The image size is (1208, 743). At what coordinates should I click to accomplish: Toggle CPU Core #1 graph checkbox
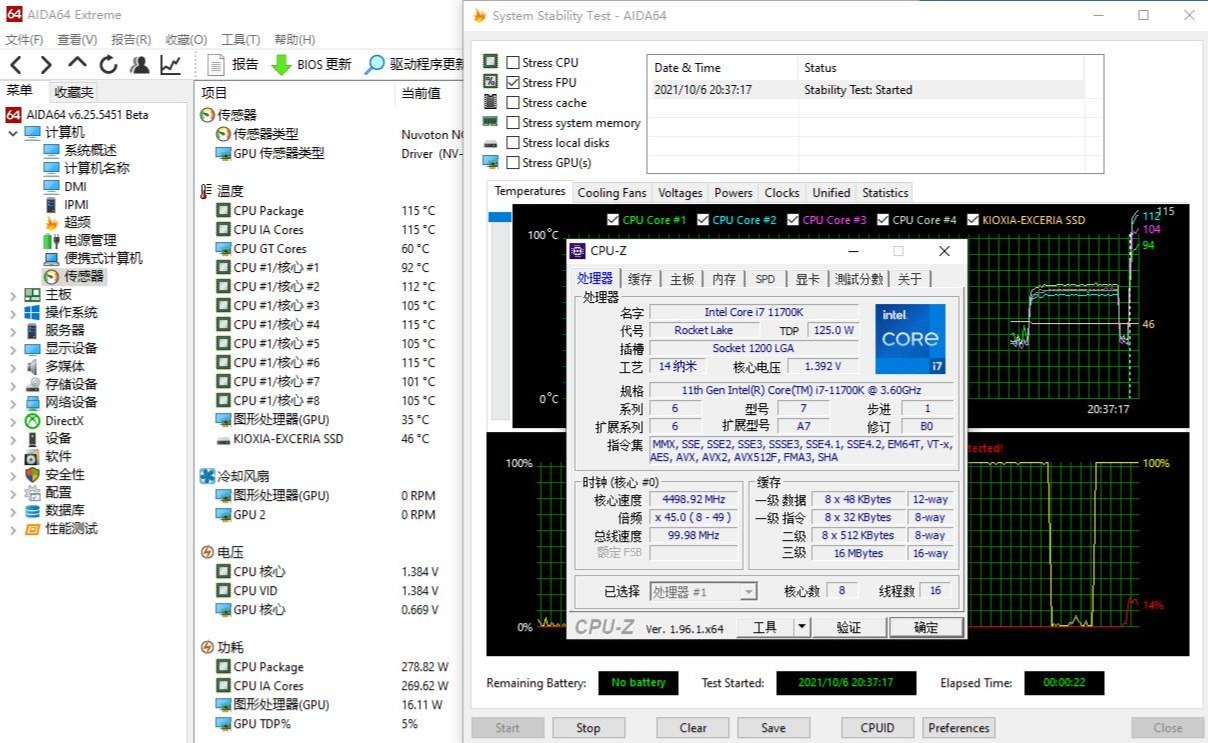pyautogui.click(x=613, y=220)
